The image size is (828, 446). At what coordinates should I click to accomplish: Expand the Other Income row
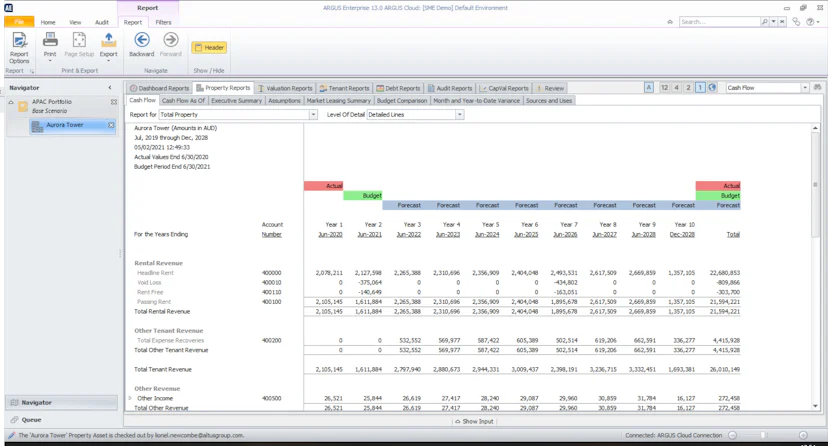[130, 398]
